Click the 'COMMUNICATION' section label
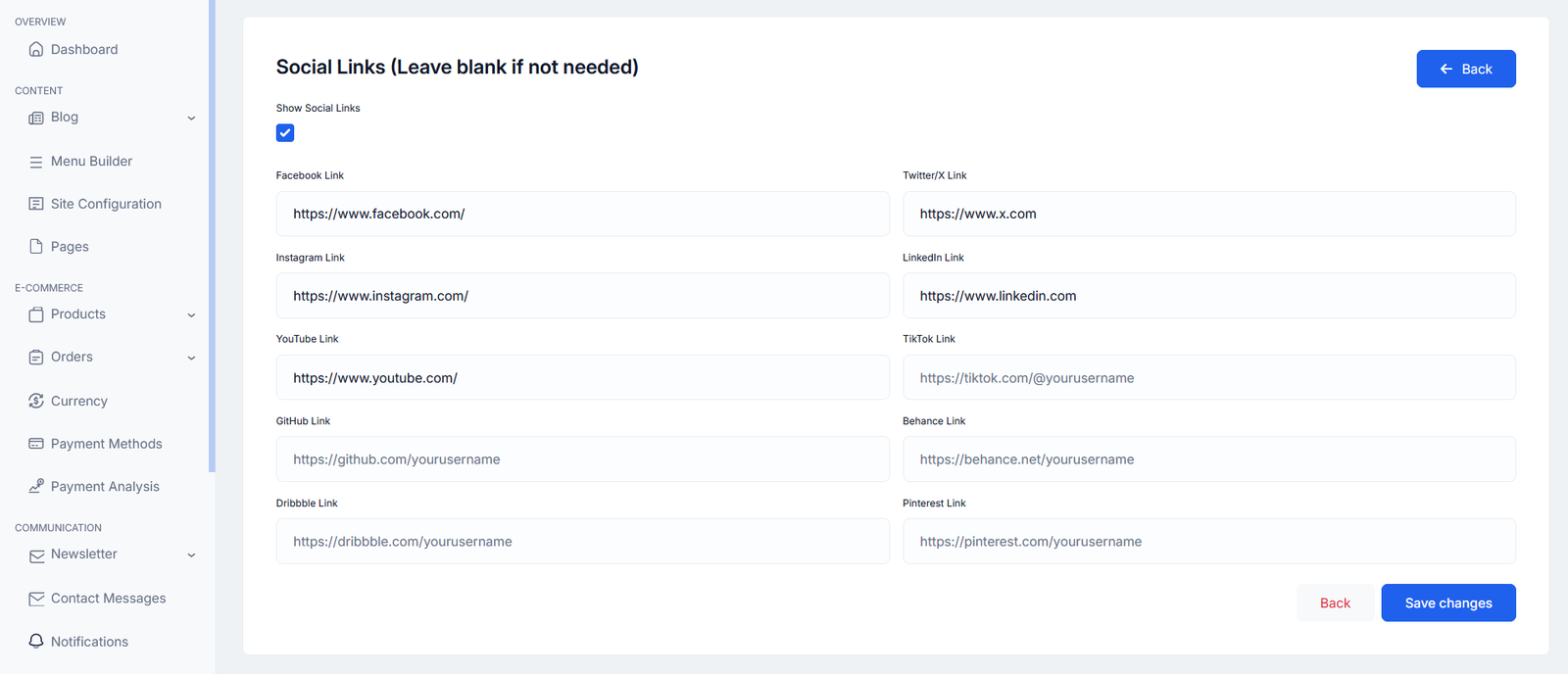 (58, 528)
